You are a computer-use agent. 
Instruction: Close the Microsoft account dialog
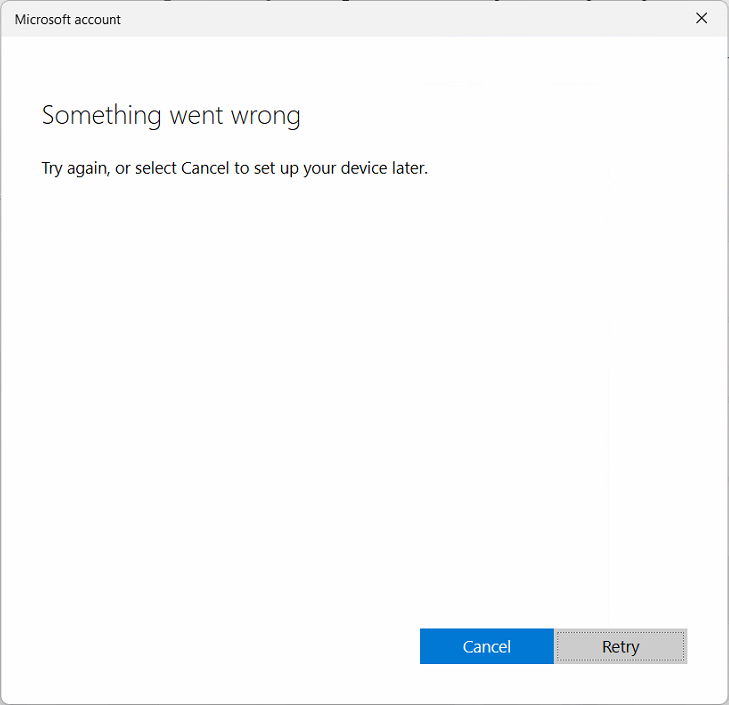point(701,19)
